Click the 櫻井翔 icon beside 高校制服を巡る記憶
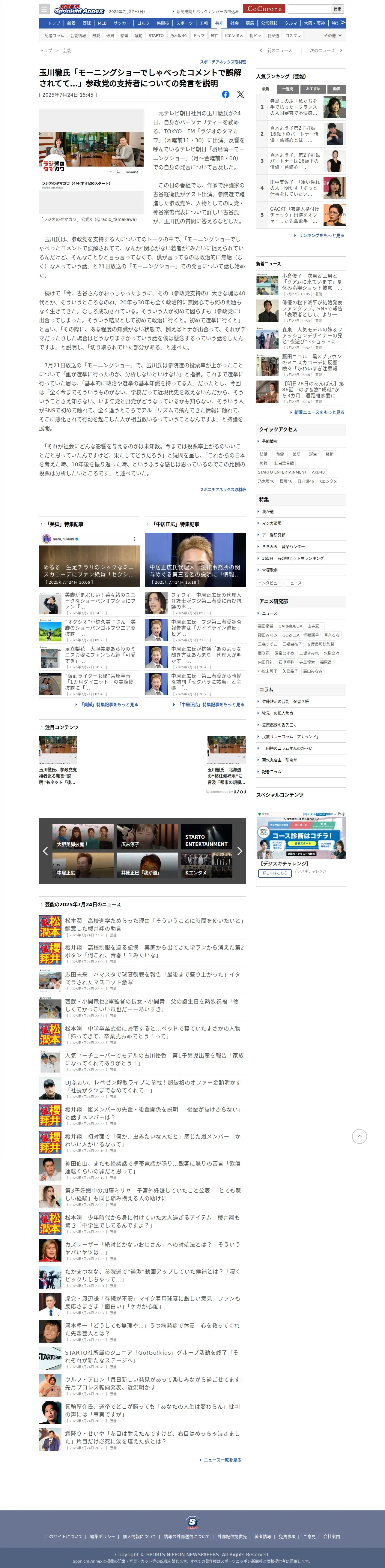385x1568 pixels. [x=50, y=953]
